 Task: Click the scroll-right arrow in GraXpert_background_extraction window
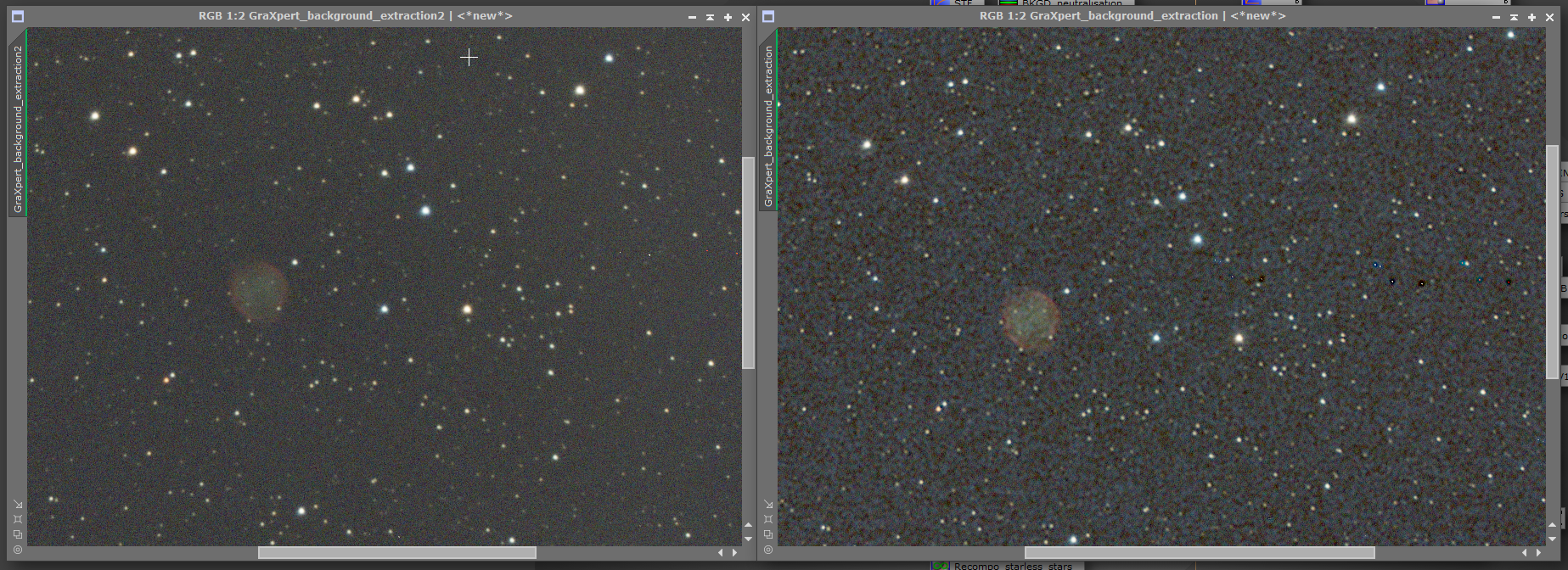(1538, 552)
